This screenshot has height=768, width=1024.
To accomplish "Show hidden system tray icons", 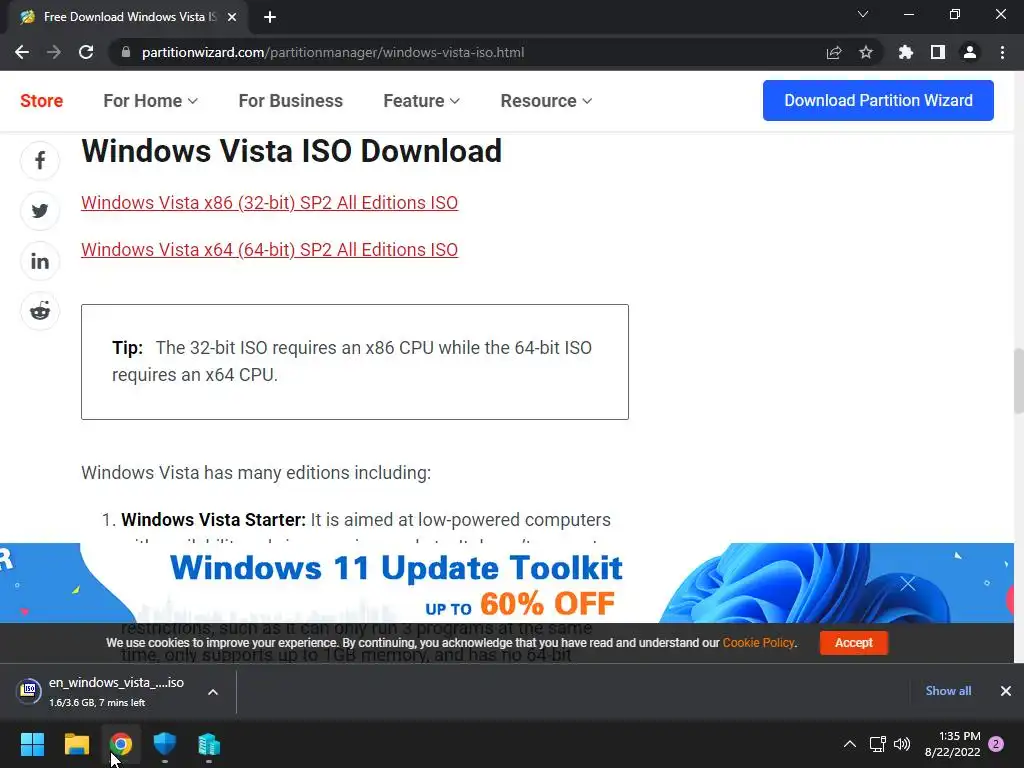I will [x=850, y=744].
